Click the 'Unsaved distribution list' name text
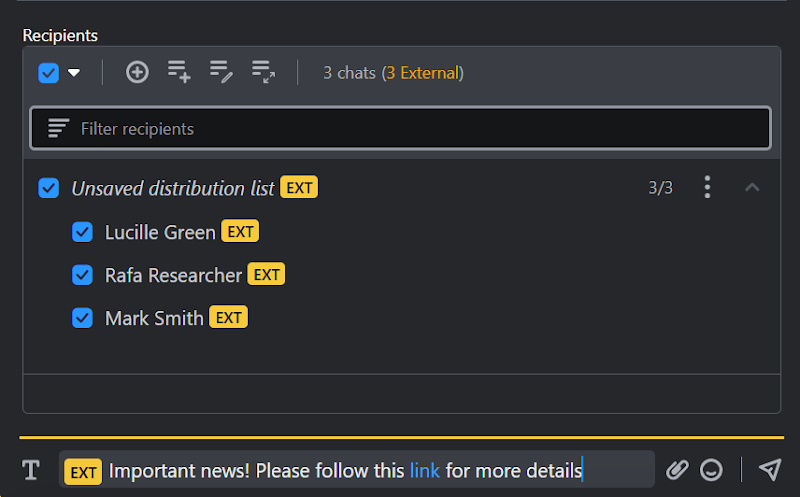 pyautogui.click(x=173, y=188)
